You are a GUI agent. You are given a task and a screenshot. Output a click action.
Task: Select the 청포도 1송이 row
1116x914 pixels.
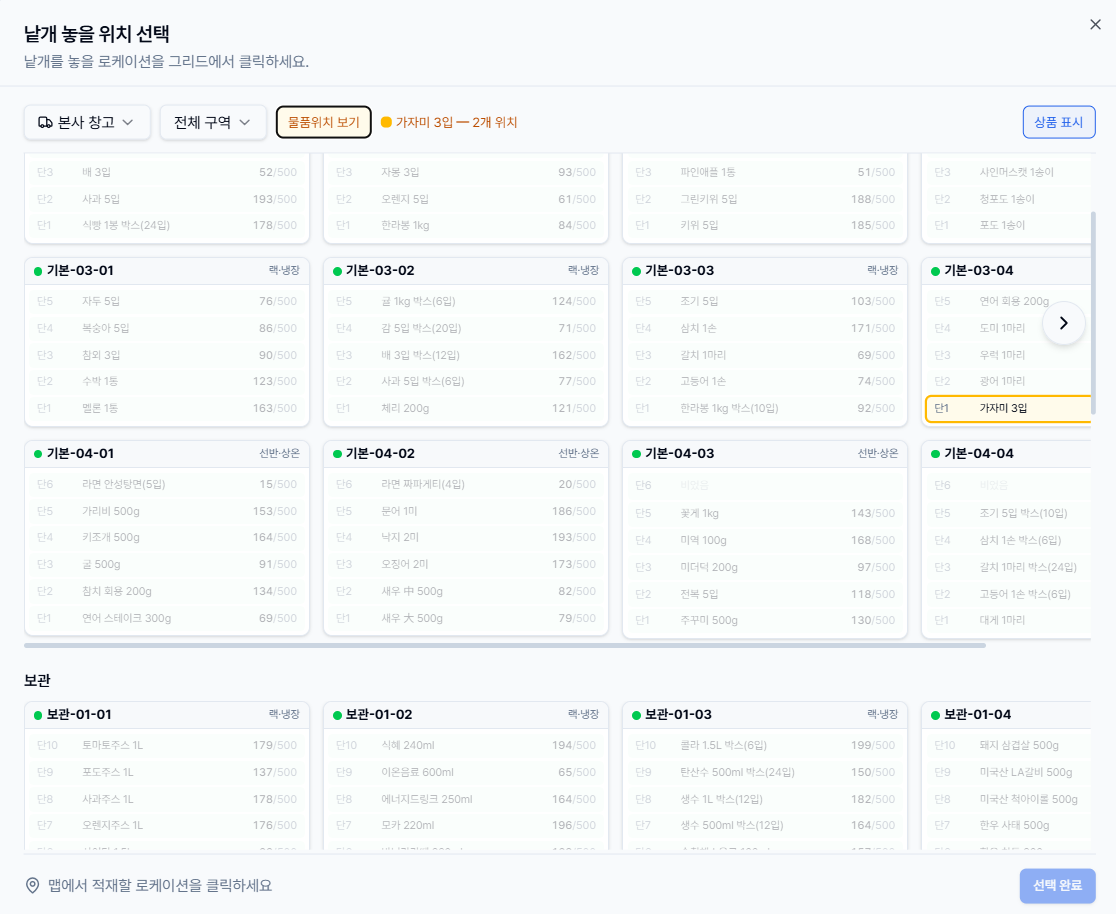click(x=1008, y=199)
